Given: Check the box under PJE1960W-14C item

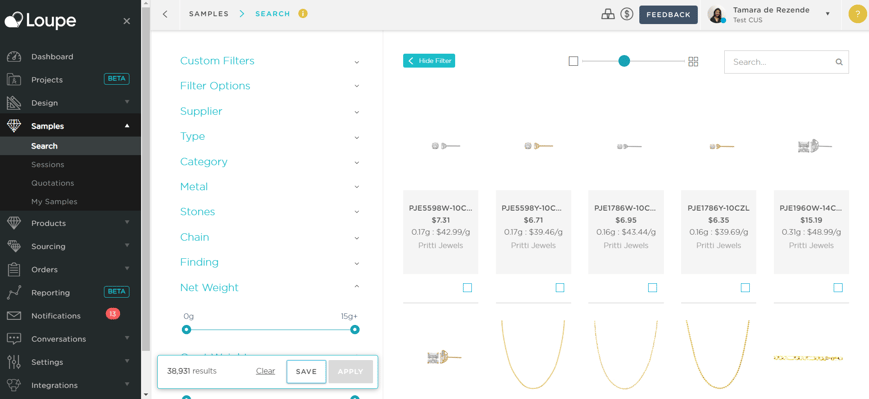Looking at the screenshot, I should [838, 288].
